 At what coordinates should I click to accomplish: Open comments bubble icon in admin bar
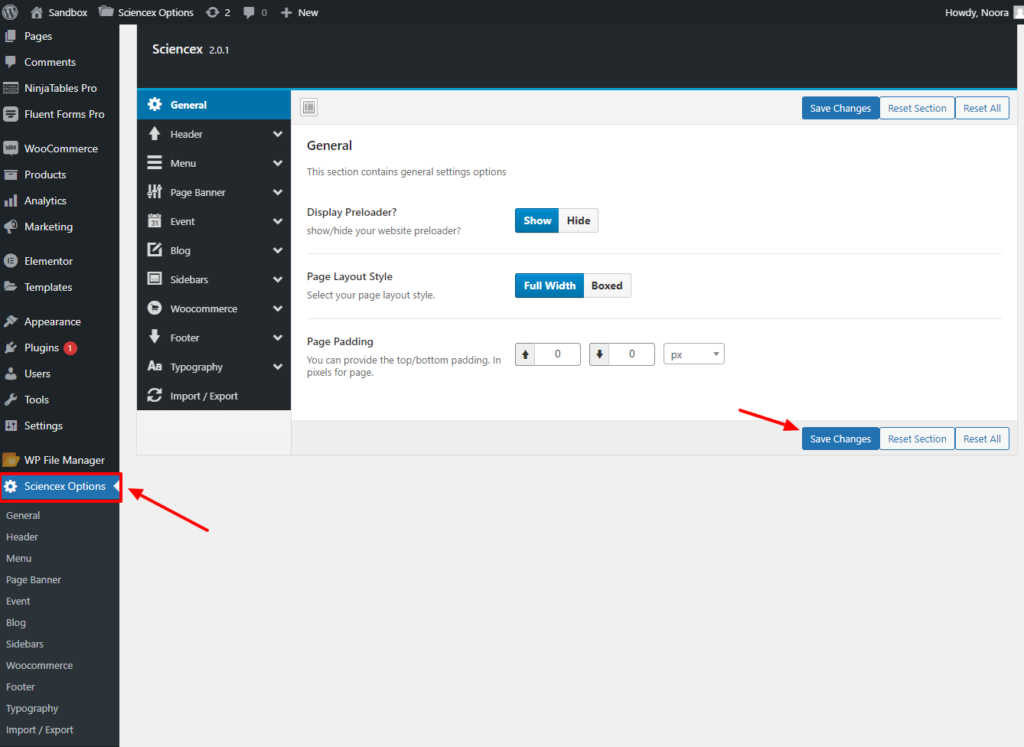point(249,12)
